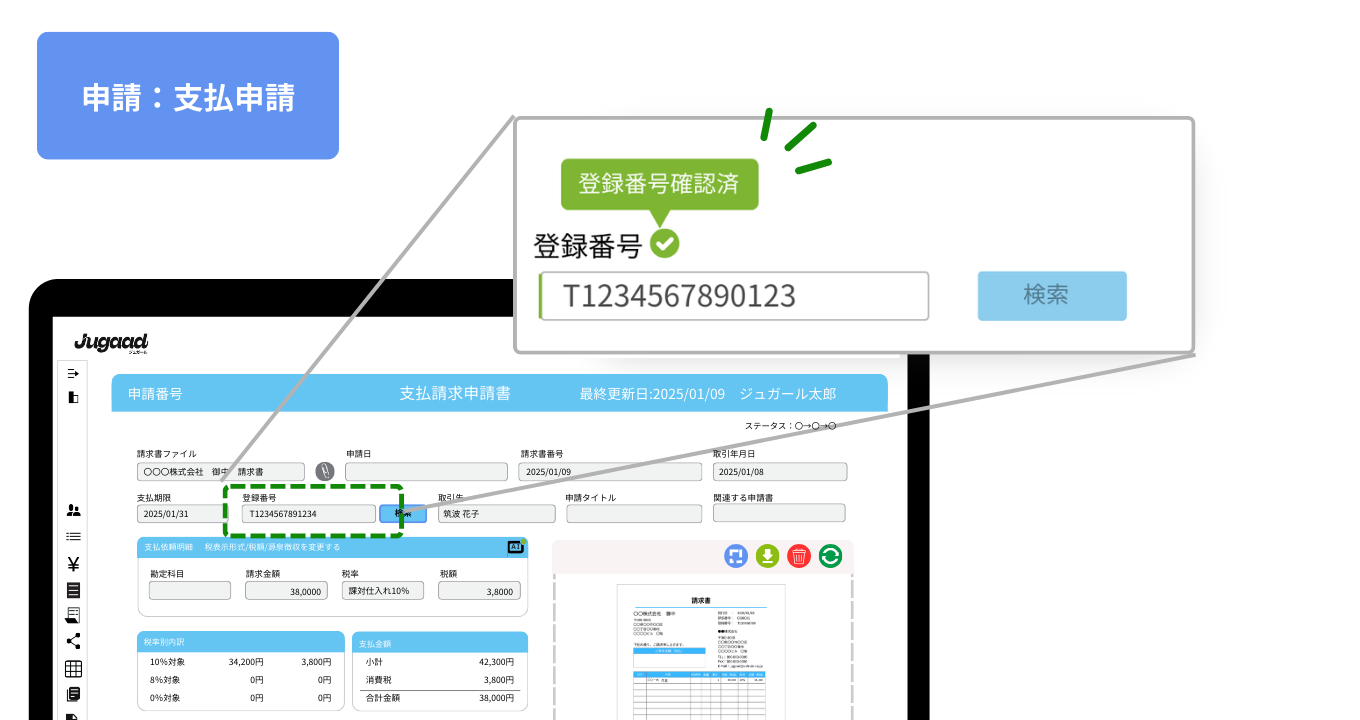This screenshot has height=720, width=1360.
Task: Click the 8%対象 row label
Action: coord(163,680)
